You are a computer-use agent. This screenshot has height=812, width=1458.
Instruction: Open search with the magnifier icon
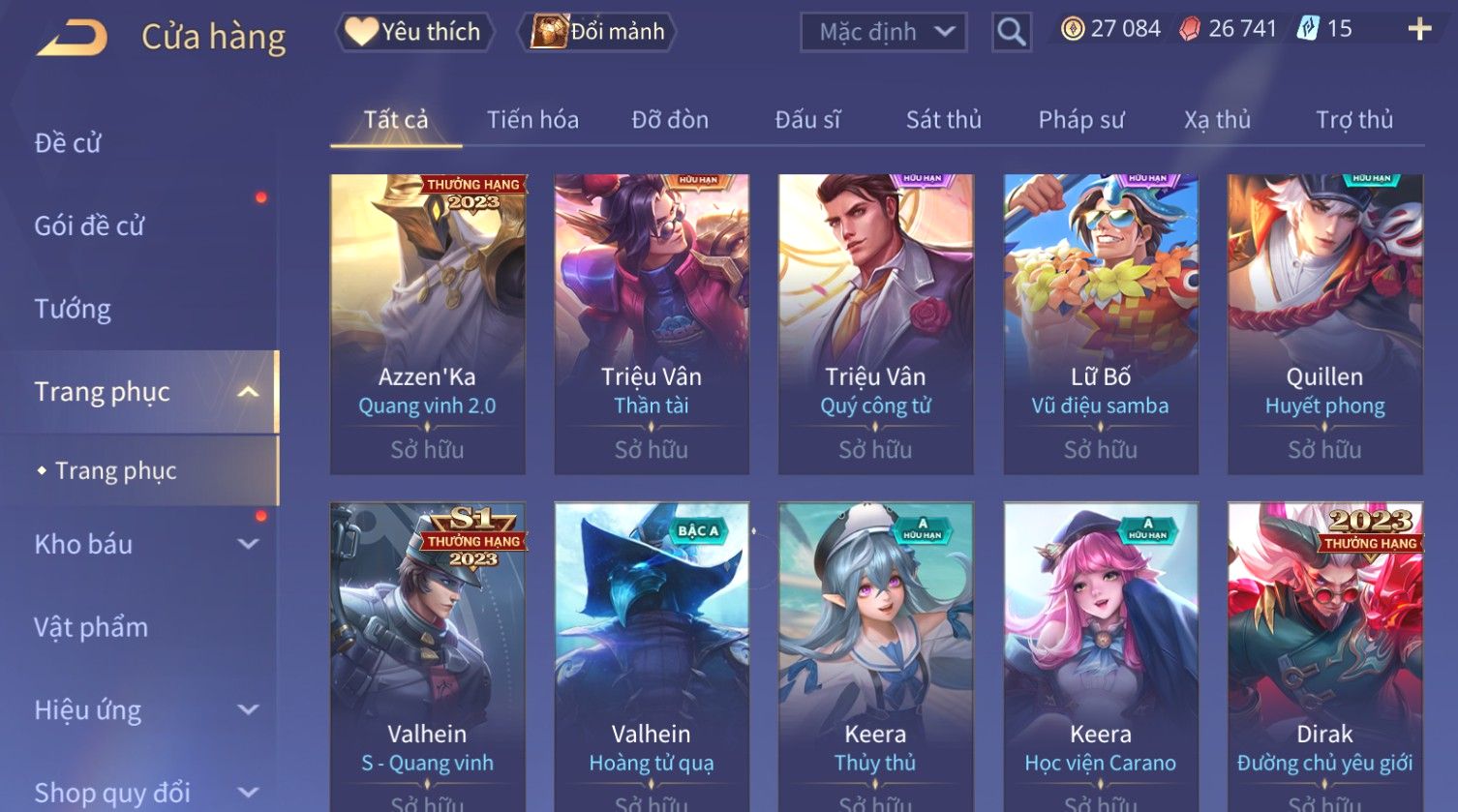tap(1011, 32)
